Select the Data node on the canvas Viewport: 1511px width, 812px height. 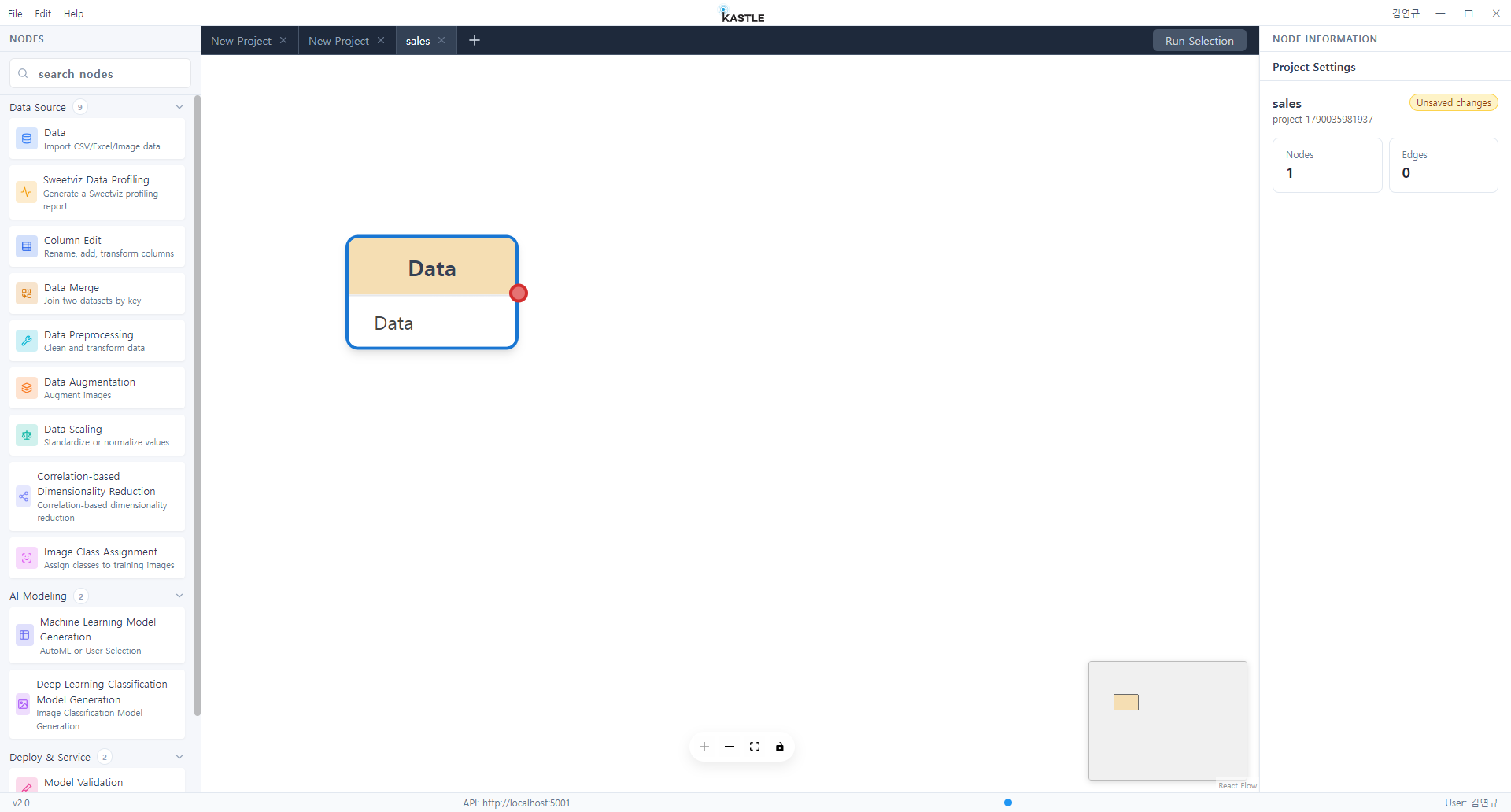click(x=432, y=292)
